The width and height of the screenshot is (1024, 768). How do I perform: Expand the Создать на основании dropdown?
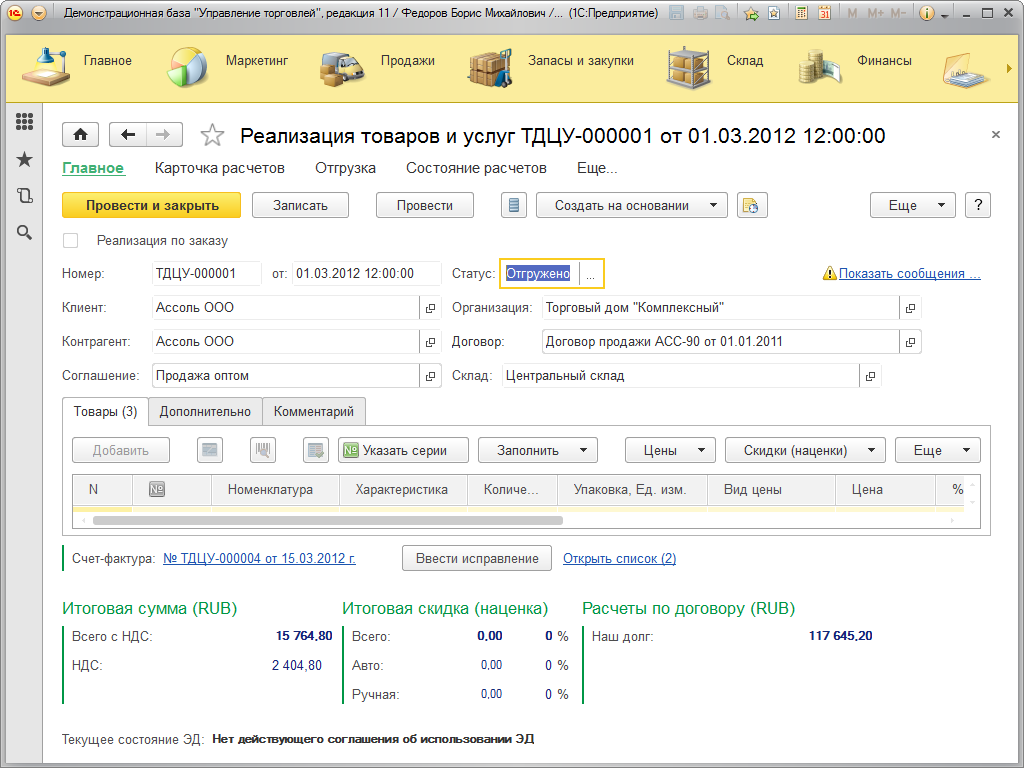(x=631, y=205)
